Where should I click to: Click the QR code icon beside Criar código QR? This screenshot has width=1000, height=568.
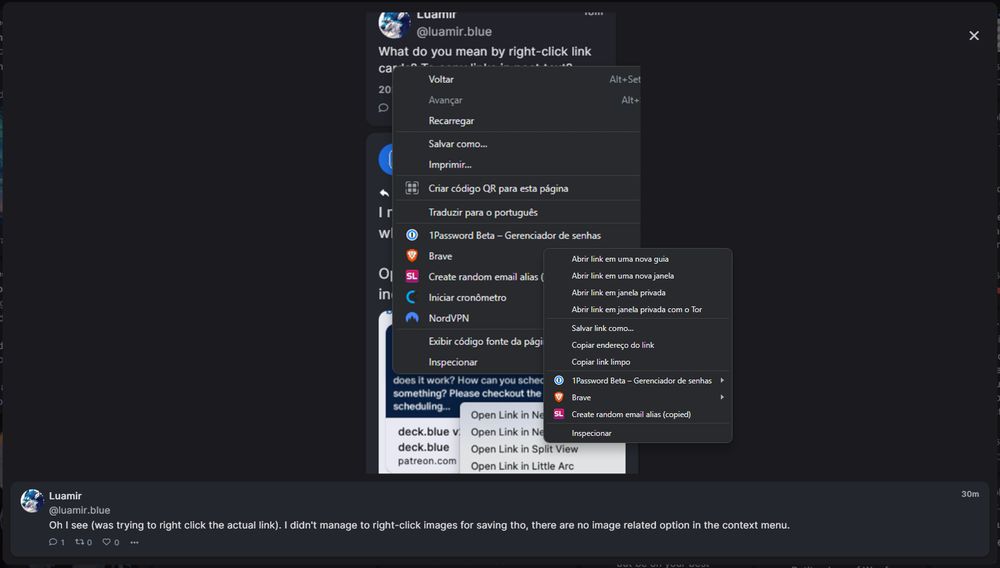tap(412, 188)
